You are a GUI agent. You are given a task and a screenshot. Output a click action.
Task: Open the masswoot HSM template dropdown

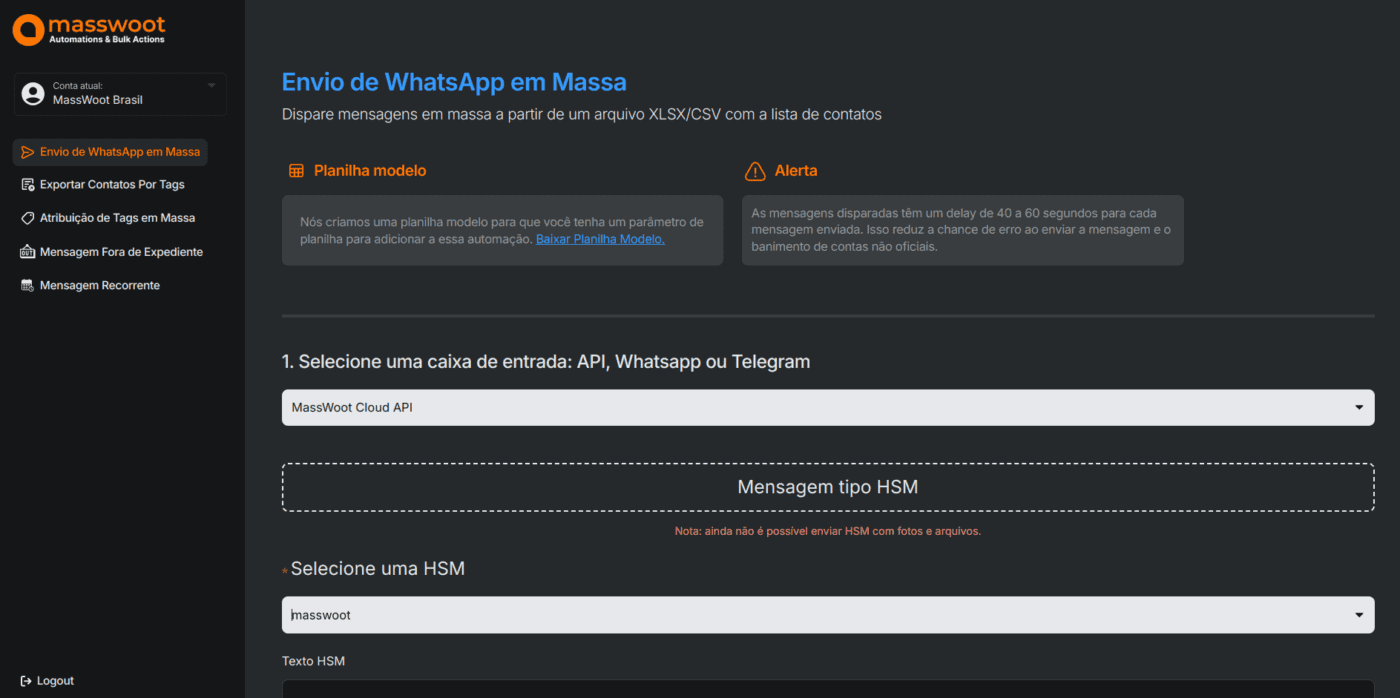tap(827, 615)
